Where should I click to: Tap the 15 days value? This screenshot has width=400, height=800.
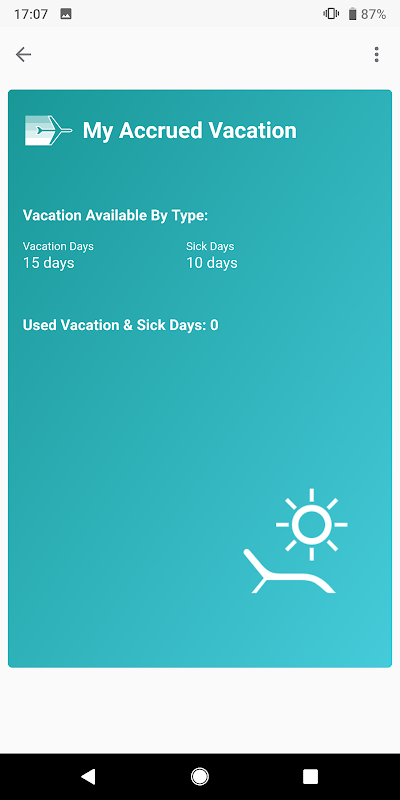(48, 263)
